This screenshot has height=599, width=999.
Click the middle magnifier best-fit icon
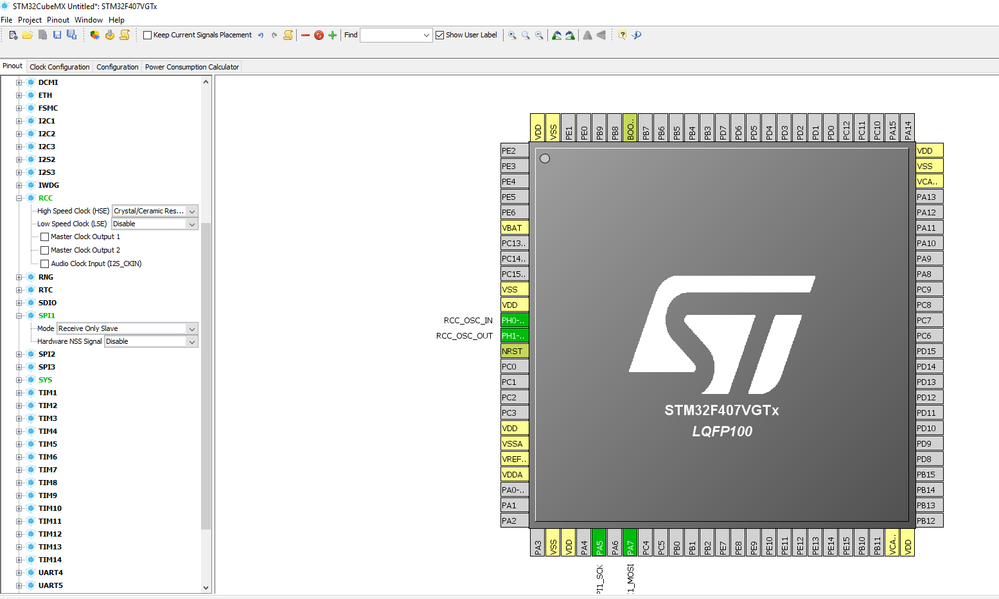click(x=526, y=35)
